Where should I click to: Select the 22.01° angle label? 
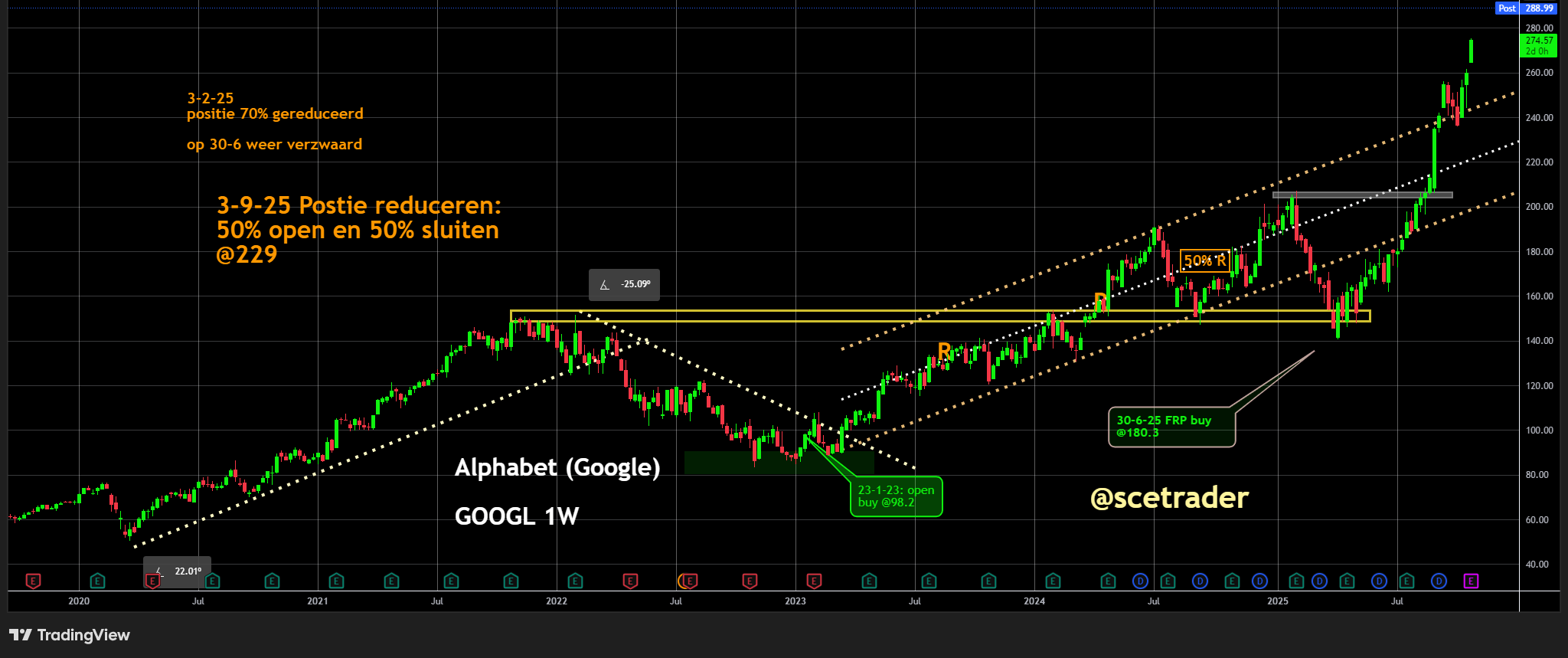(x=177, y=571)
